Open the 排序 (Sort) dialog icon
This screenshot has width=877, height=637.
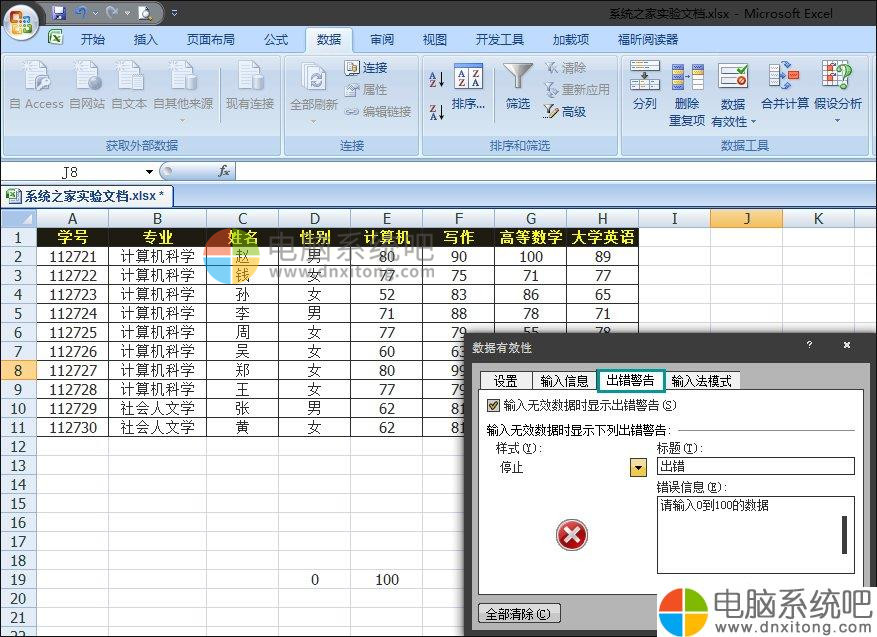point(468,79)
